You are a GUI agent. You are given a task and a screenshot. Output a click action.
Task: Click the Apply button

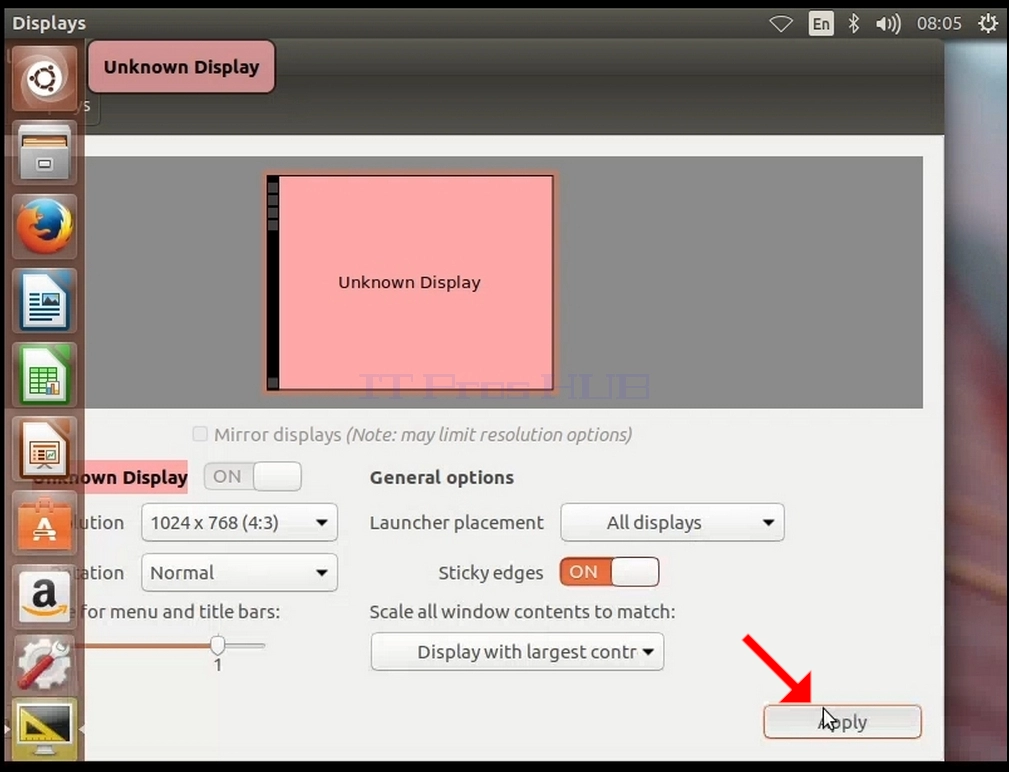[842, 722]
